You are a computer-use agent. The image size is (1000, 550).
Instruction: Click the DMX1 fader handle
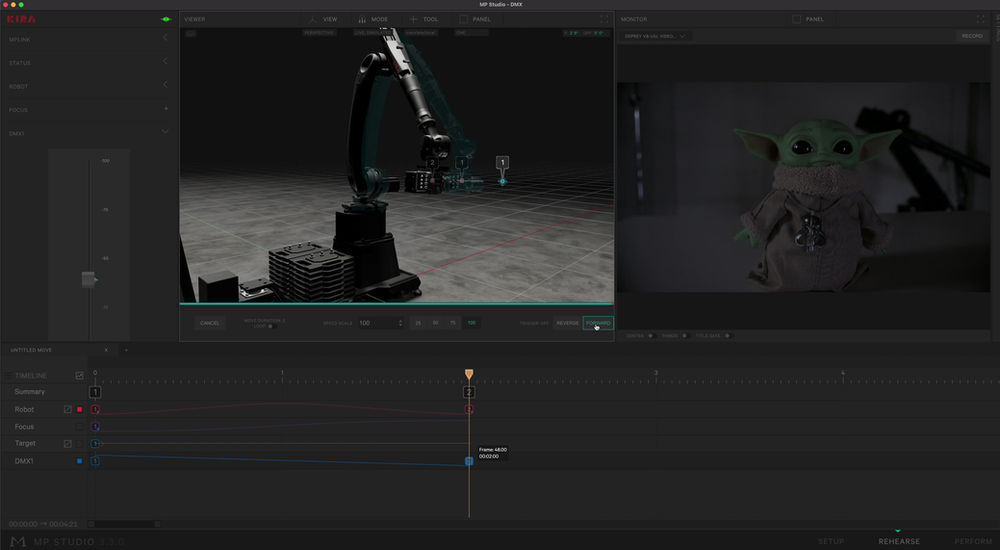point(89,281)
